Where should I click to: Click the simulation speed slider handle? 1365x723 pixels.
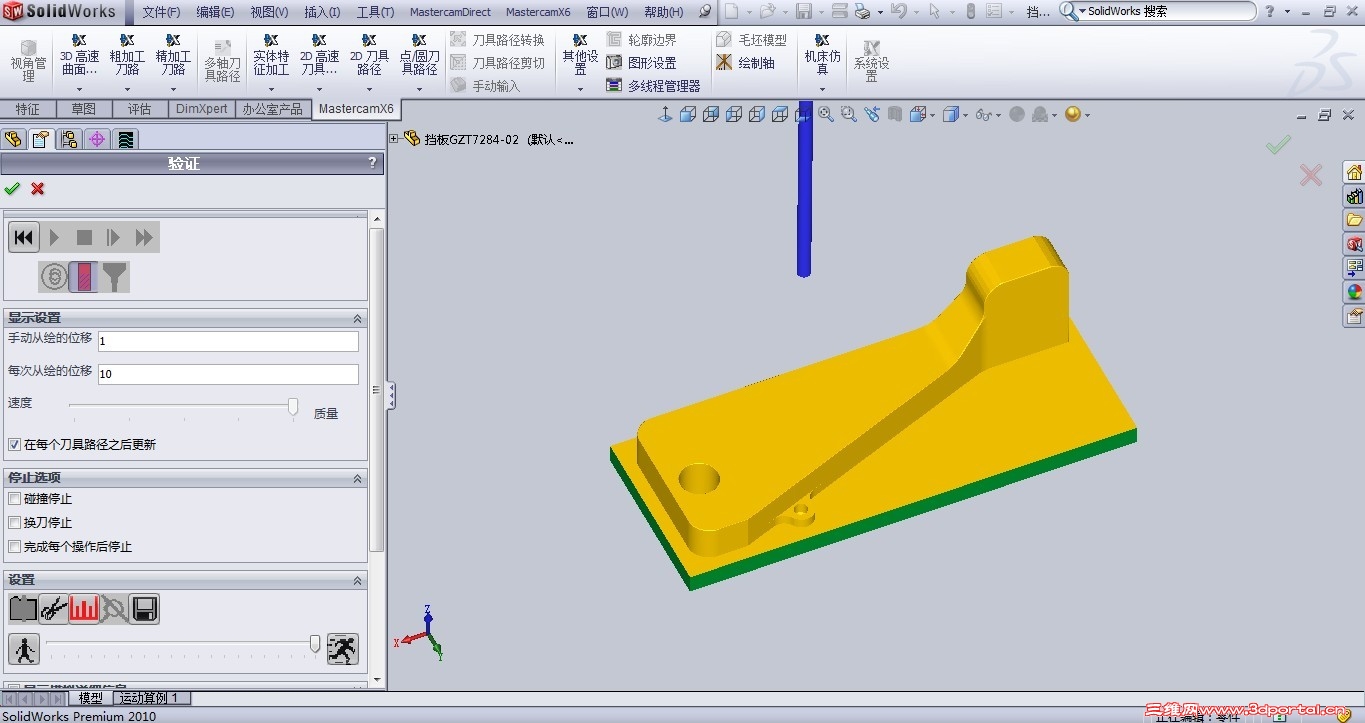point(315,643)
